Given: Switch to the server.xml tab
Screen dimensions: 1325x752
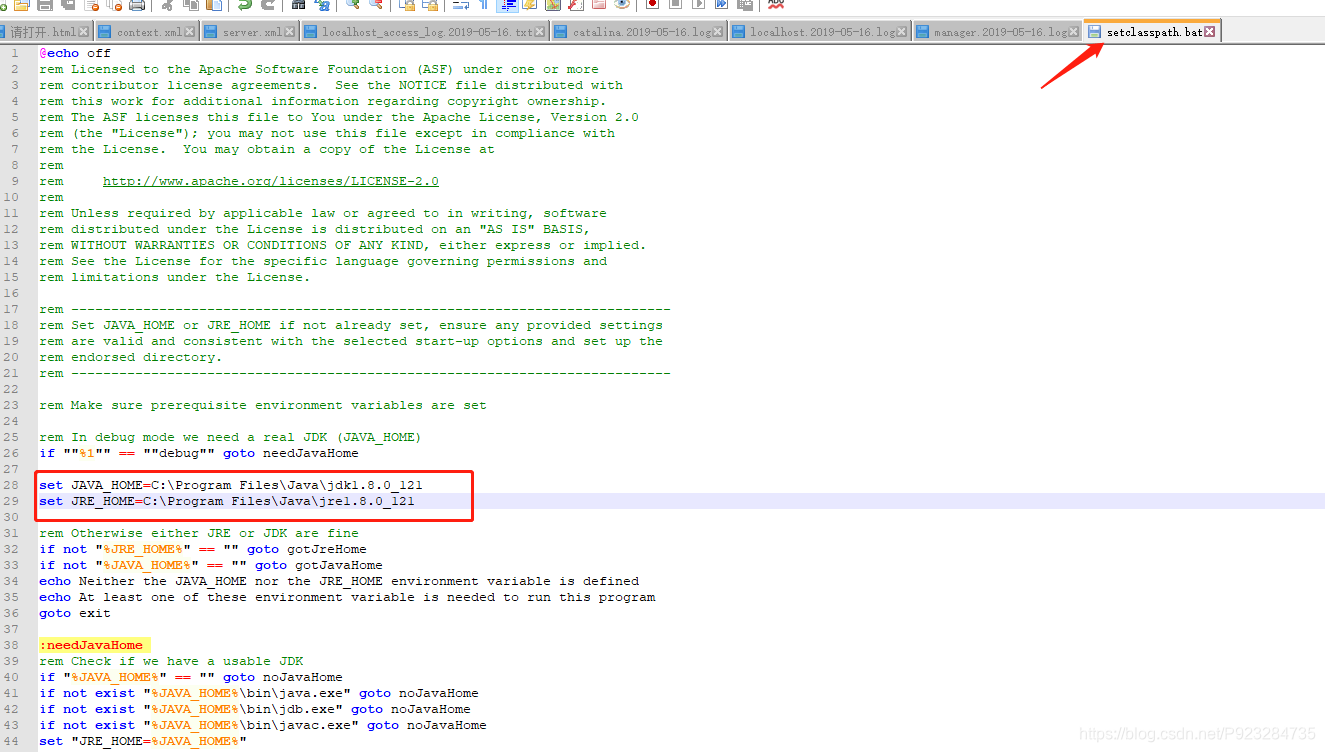Looking at the screenshot, I should [x=250, y=32].
